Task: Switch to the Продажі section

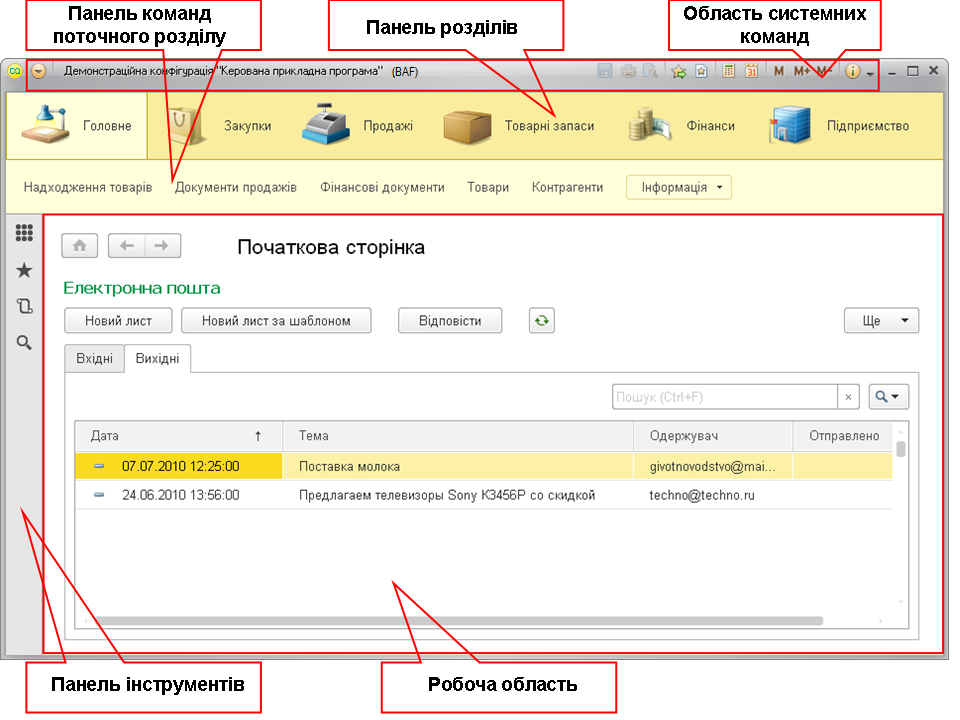Action: tap(358, 126)
